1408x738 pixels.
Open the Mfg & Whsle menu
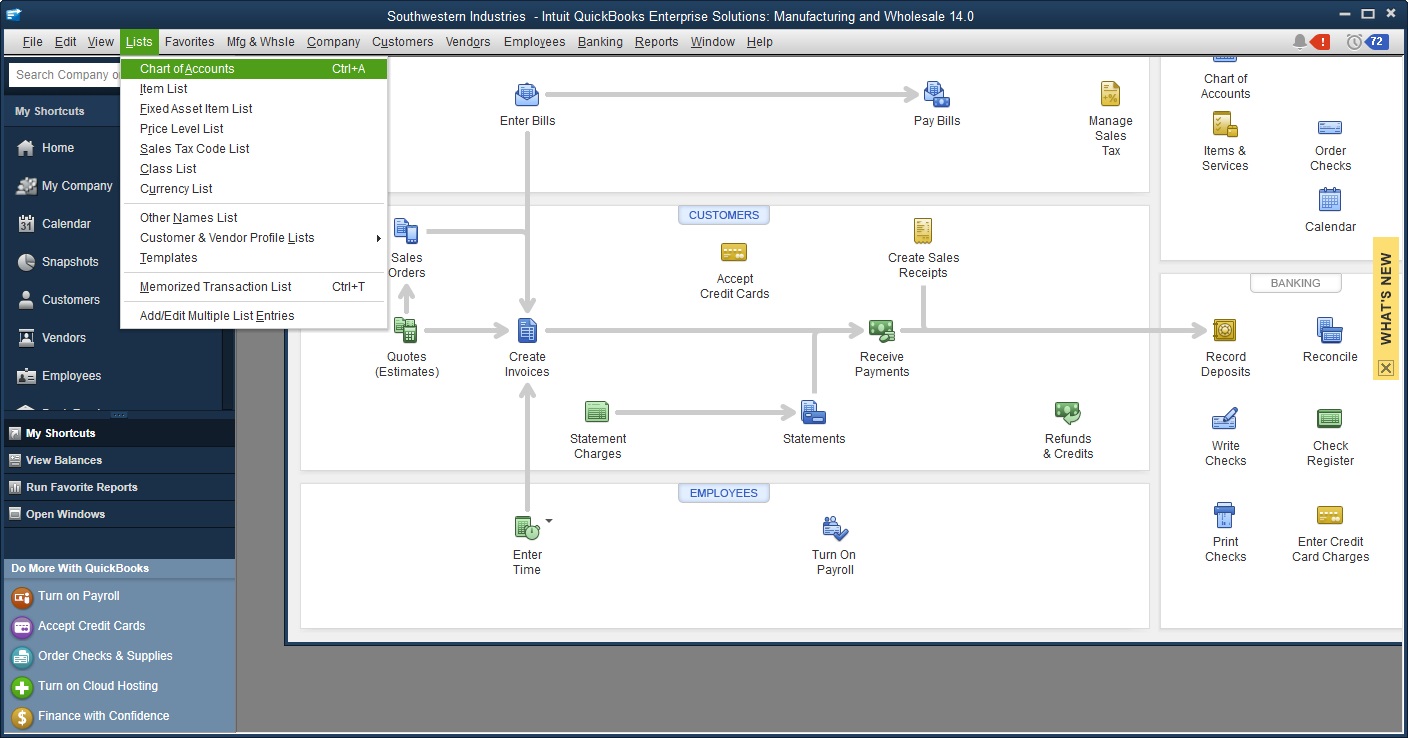[x=260, y=42]
